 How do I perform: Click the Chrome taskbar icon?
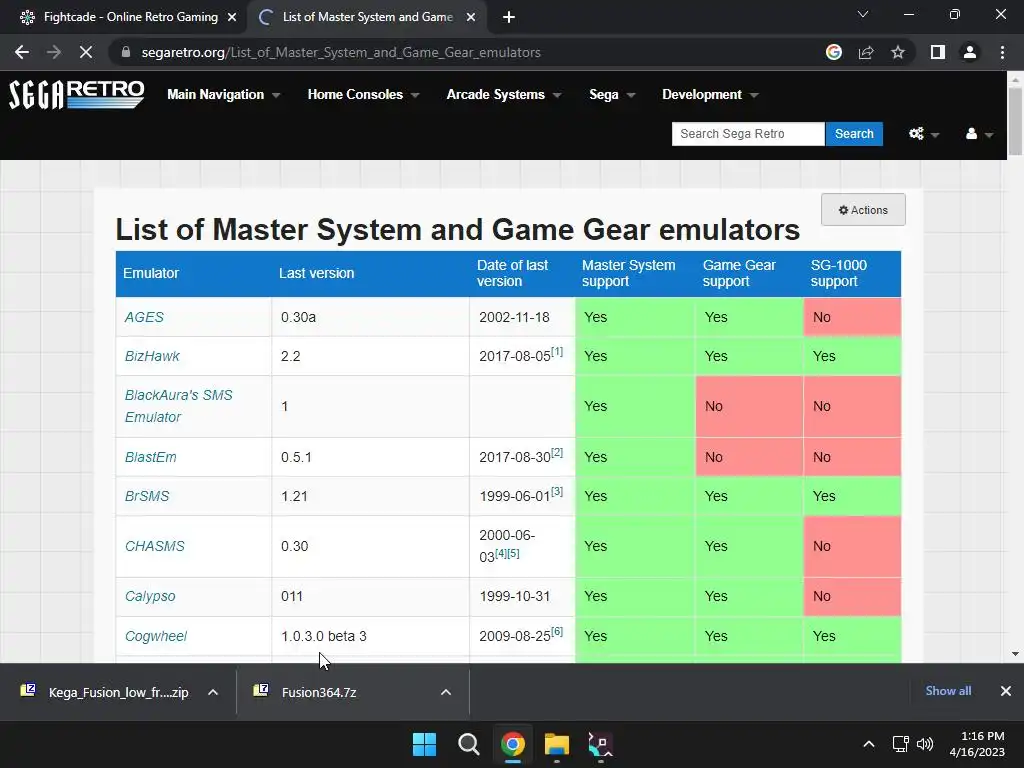(513, 744)
